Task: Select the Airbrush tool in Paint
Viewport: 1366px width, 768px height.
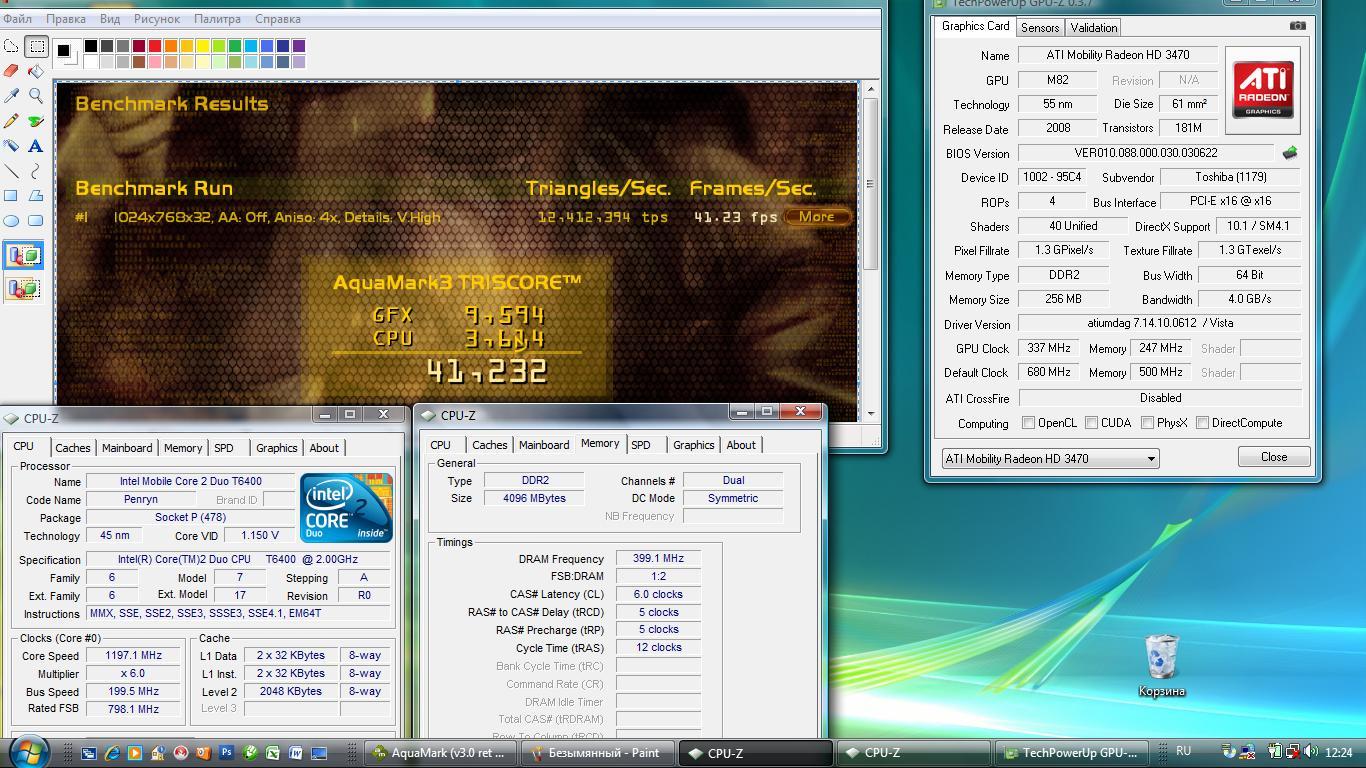Action: coord(11,146)
